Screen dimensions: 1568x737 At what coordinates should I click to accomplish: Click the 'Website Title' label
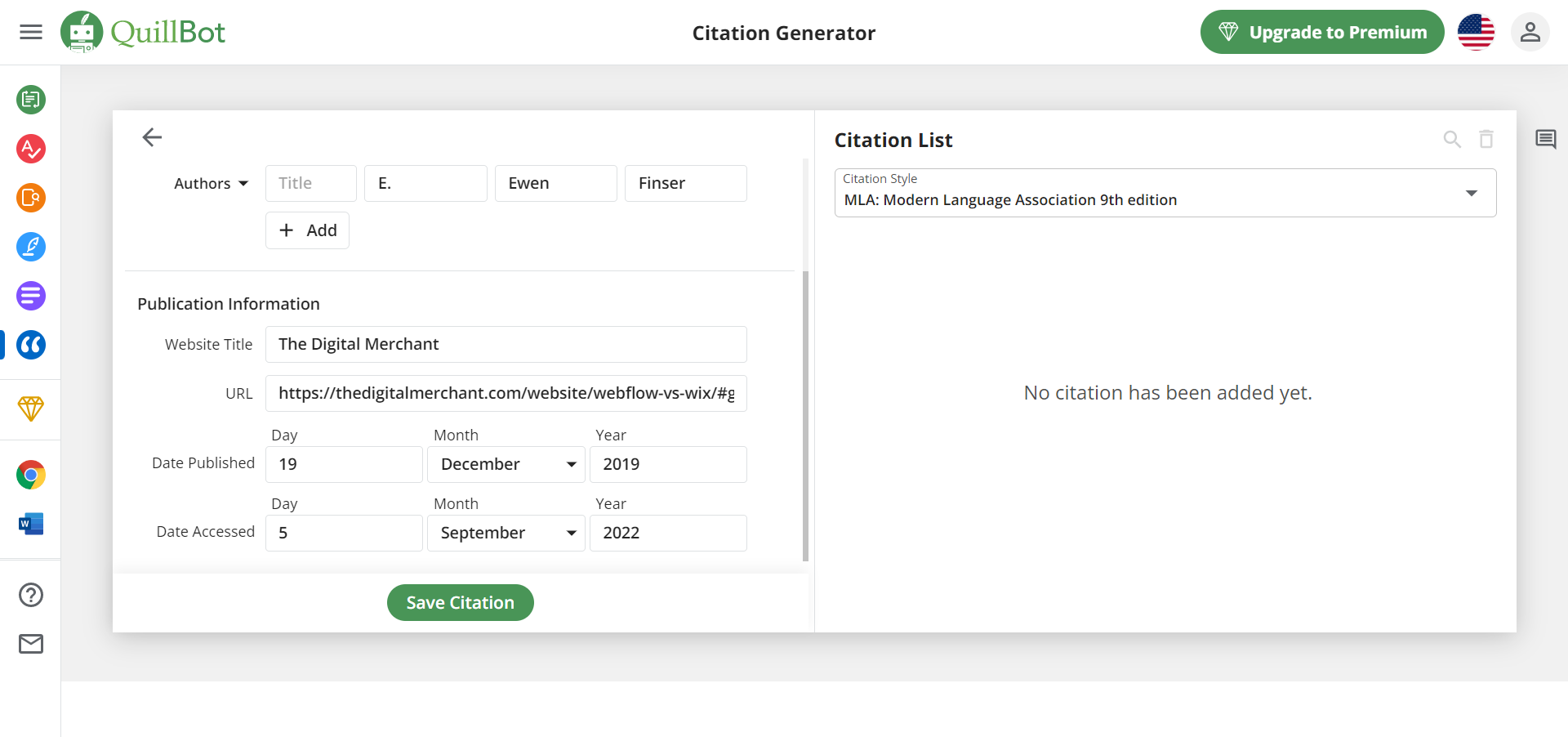[x=209, y=345]
